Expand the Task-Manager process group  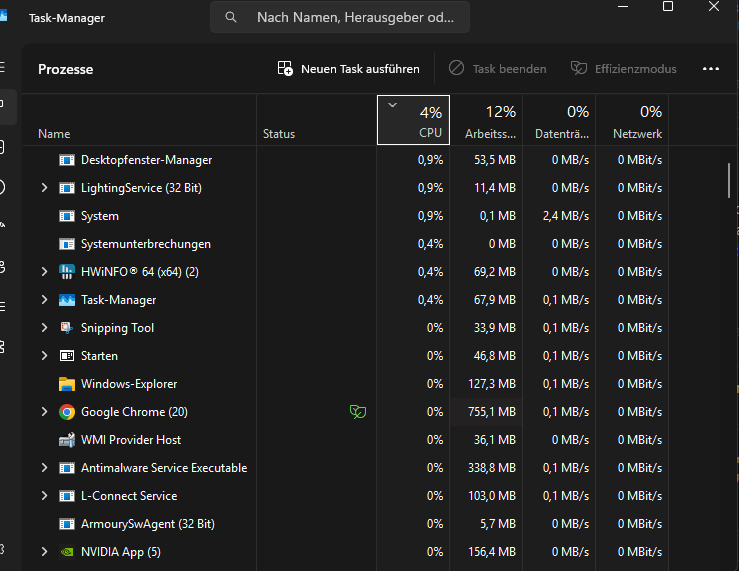click(x=44, y=300)
